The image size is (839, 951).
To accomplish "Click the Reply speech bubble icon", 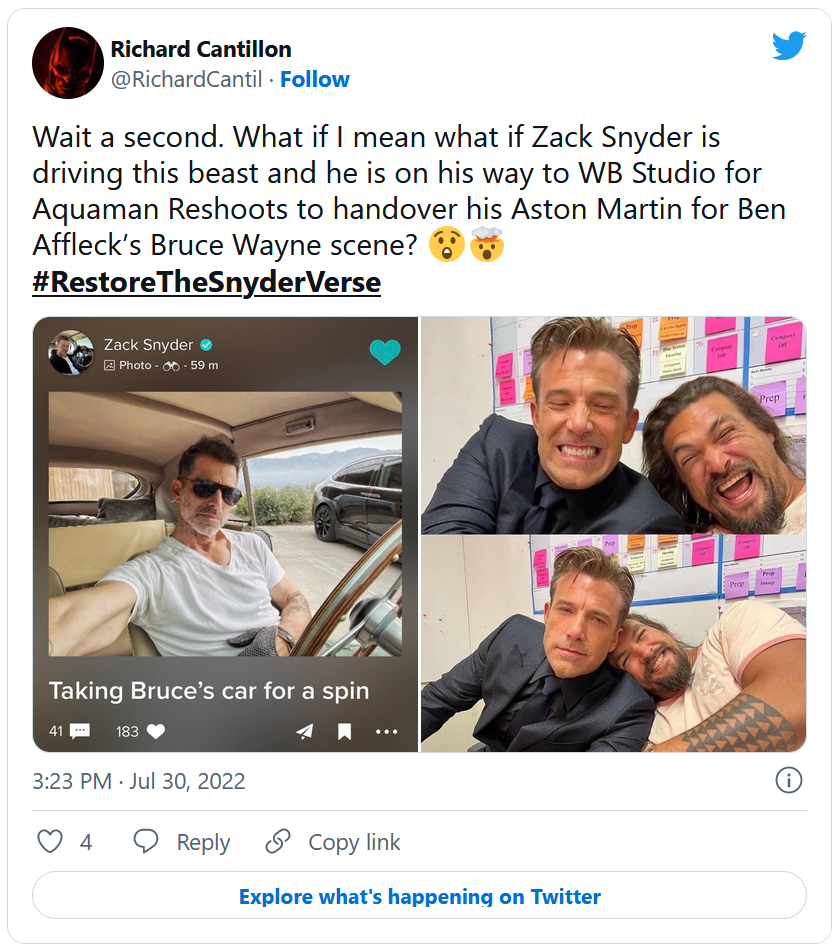I will click(x=146, y=842).
